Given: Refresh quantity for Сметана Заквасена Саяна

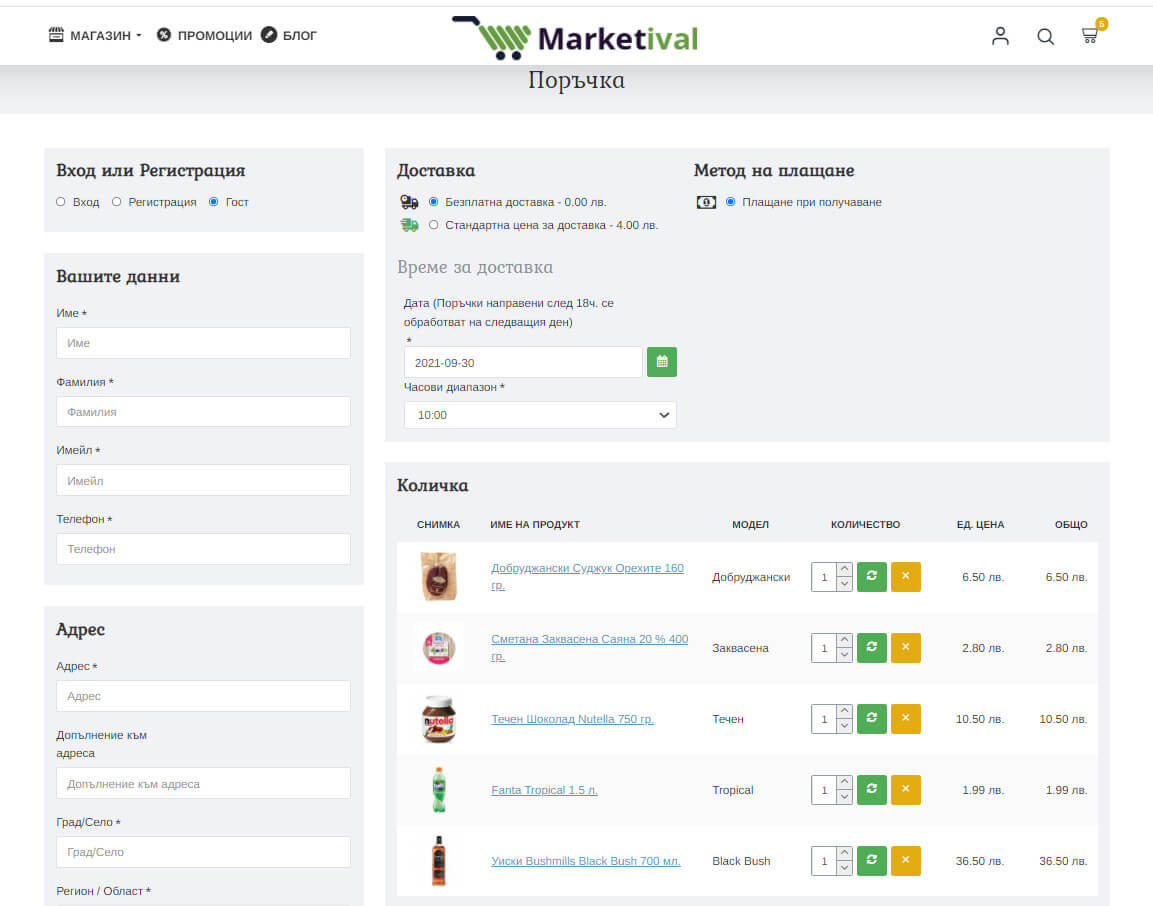Looking at the screenshot, I should tap(871, 648).
